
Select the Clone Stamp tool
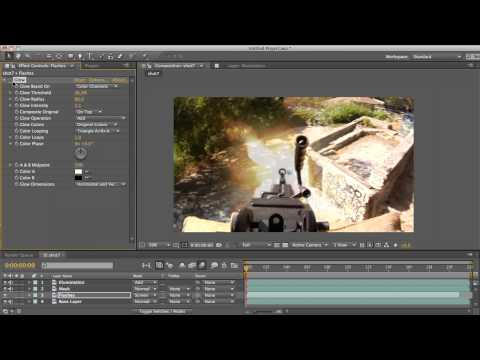[x=110, y=56]
